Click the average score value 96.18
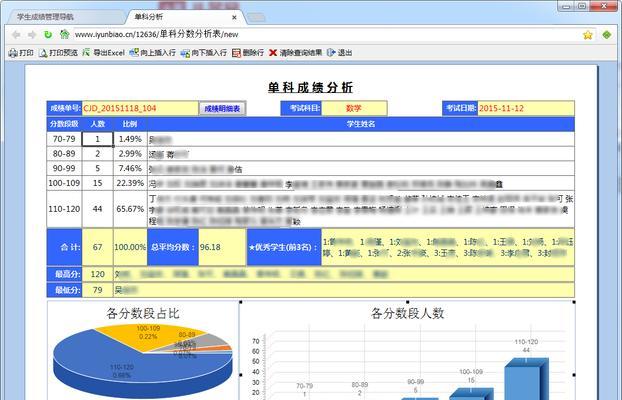This screenshot has width=622, height=400. coord(222,247)
